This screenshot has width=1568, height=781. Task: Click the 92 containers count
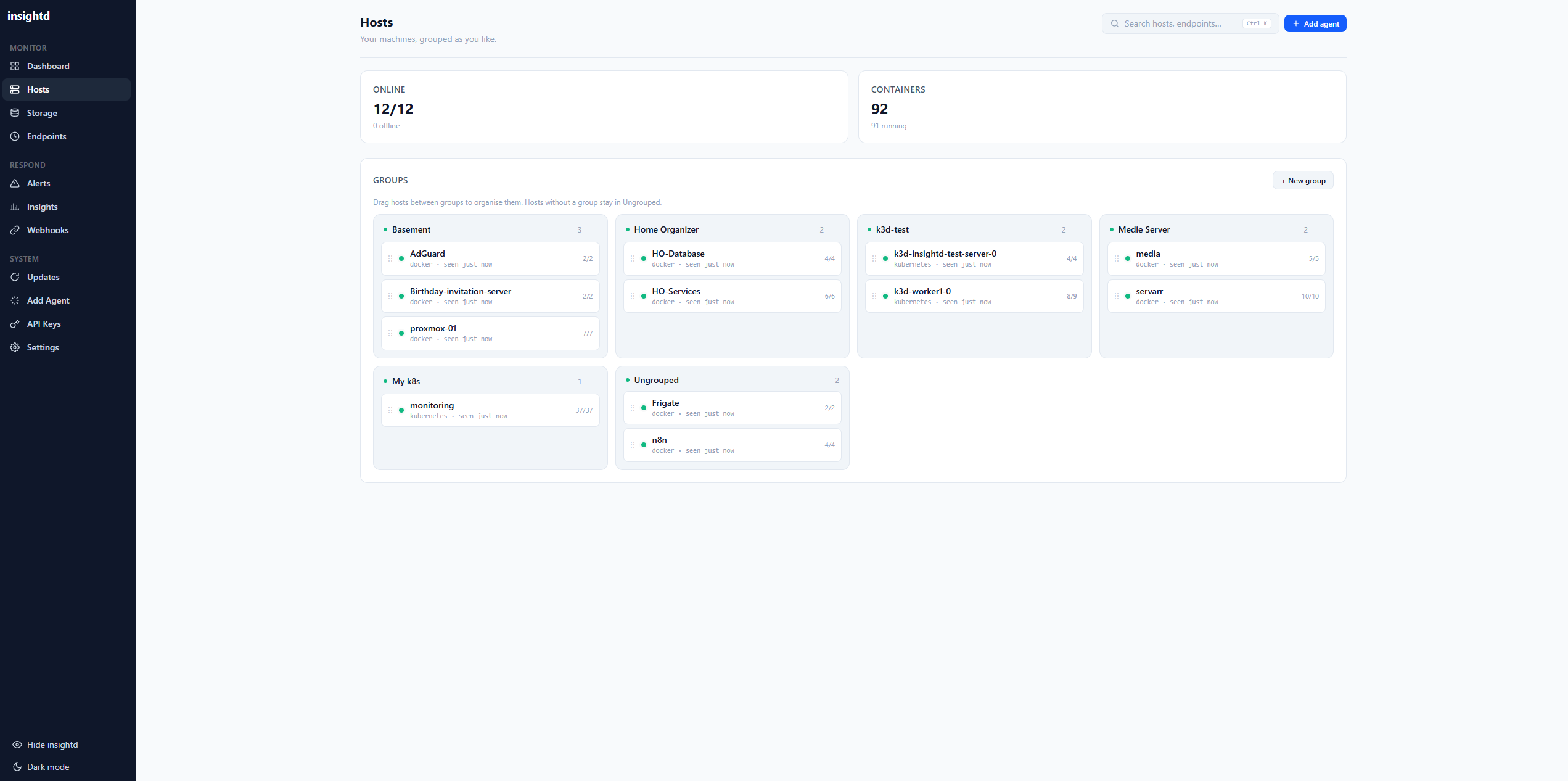click(879, 109)
